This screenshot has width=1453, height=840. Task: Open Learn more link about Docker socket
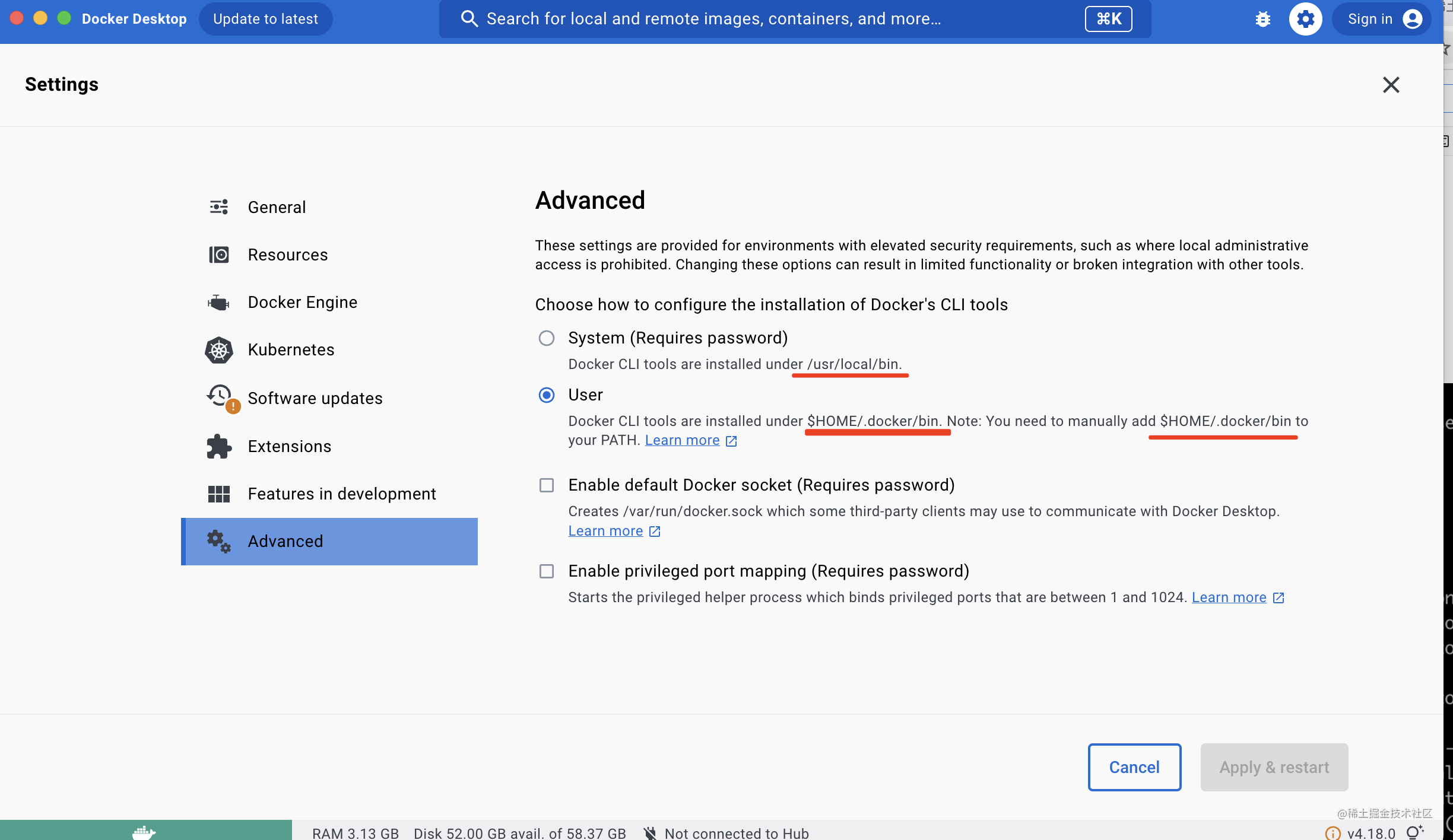[605, 530]
